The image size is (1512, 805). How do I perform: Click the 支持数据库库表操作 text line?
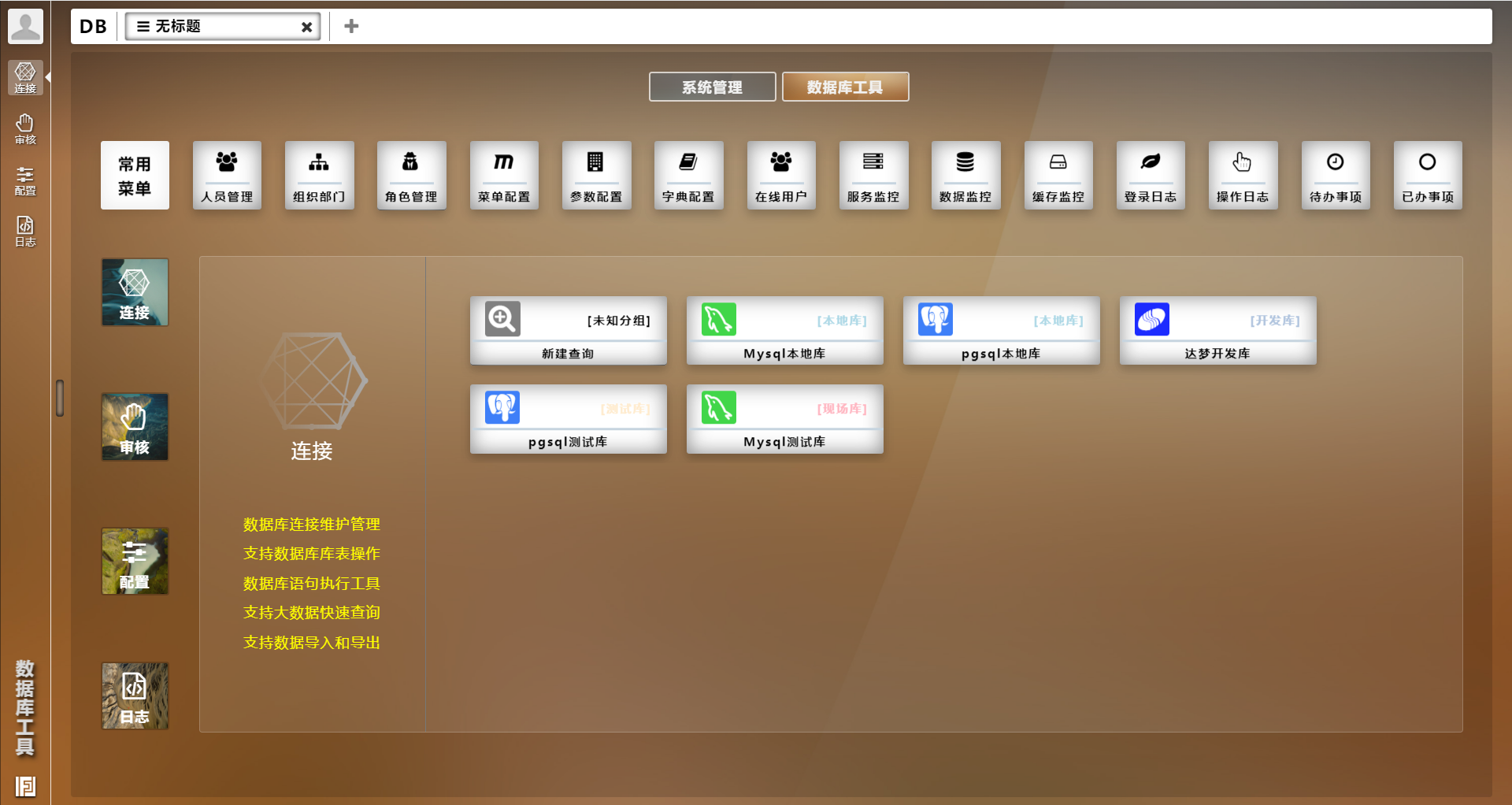click(x=312, y=554)
